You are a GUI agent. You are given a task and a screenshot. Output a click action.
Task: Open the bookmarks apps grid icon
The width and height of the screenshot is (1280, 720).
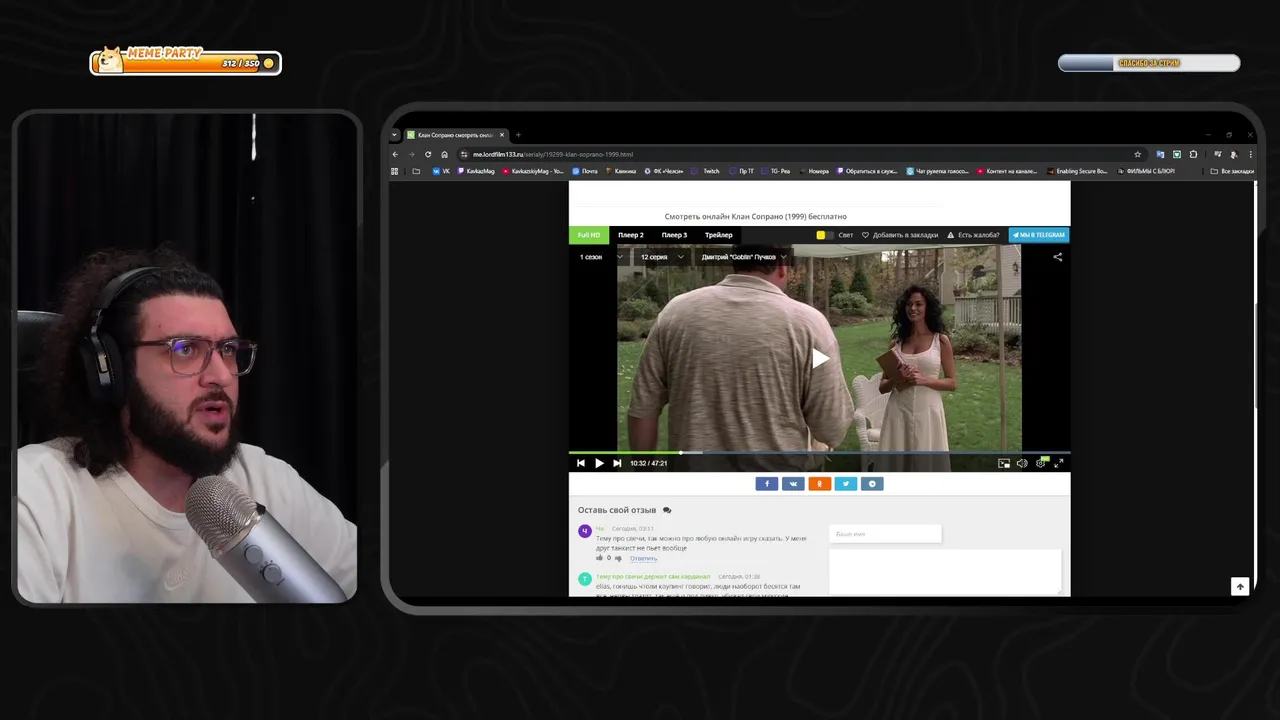[394, 171]
